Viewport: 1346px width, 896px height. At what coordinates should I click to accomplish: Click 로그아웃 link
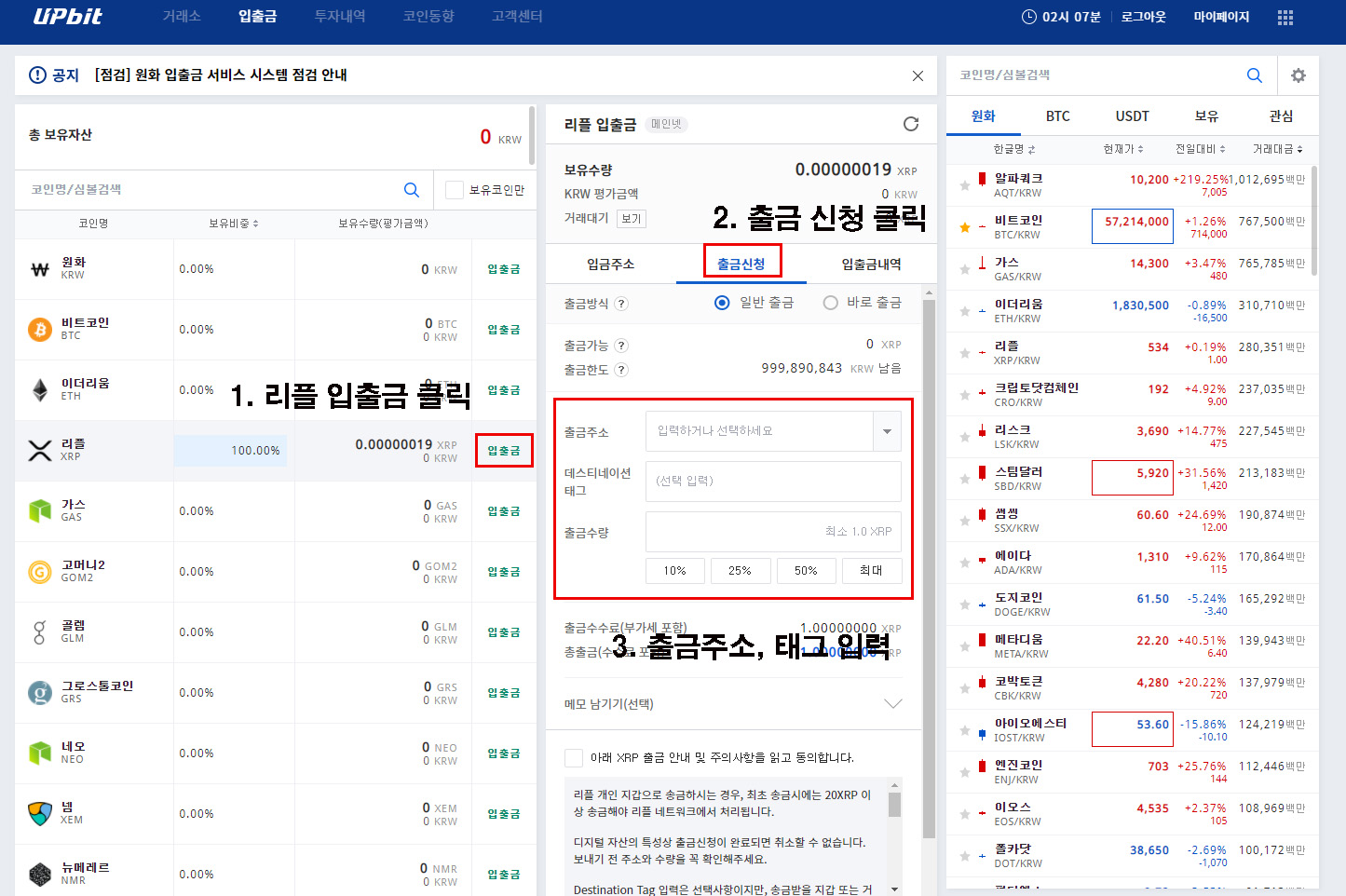1143,17
